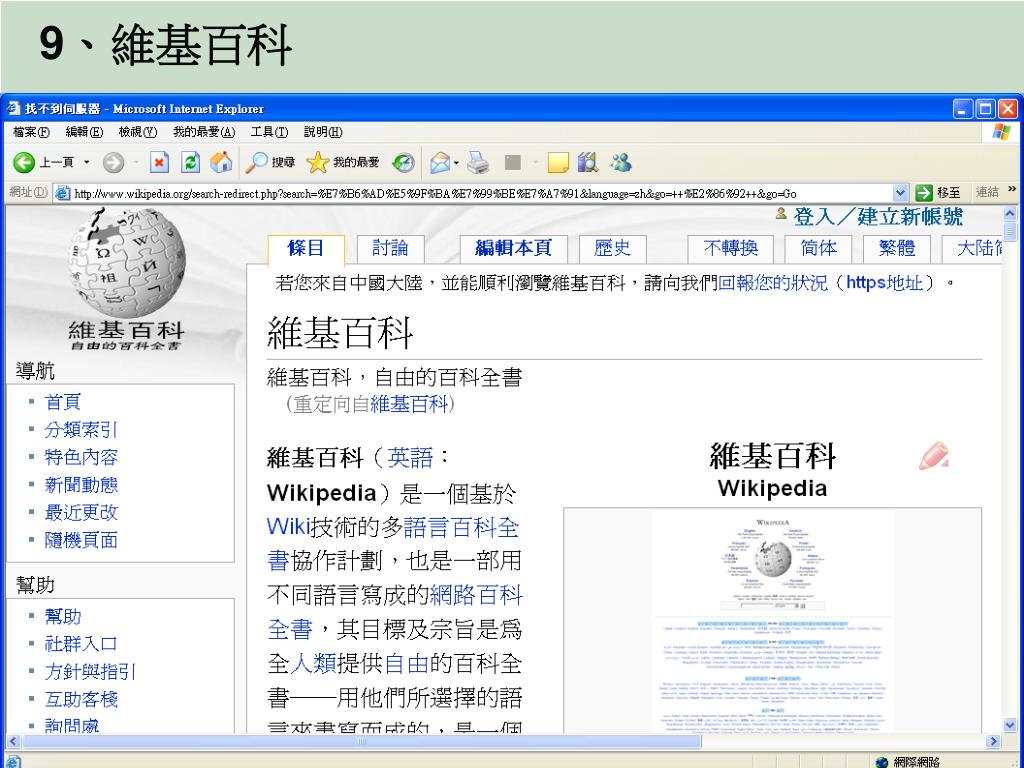Click the 回報您的狀況 link

point(773,283)
